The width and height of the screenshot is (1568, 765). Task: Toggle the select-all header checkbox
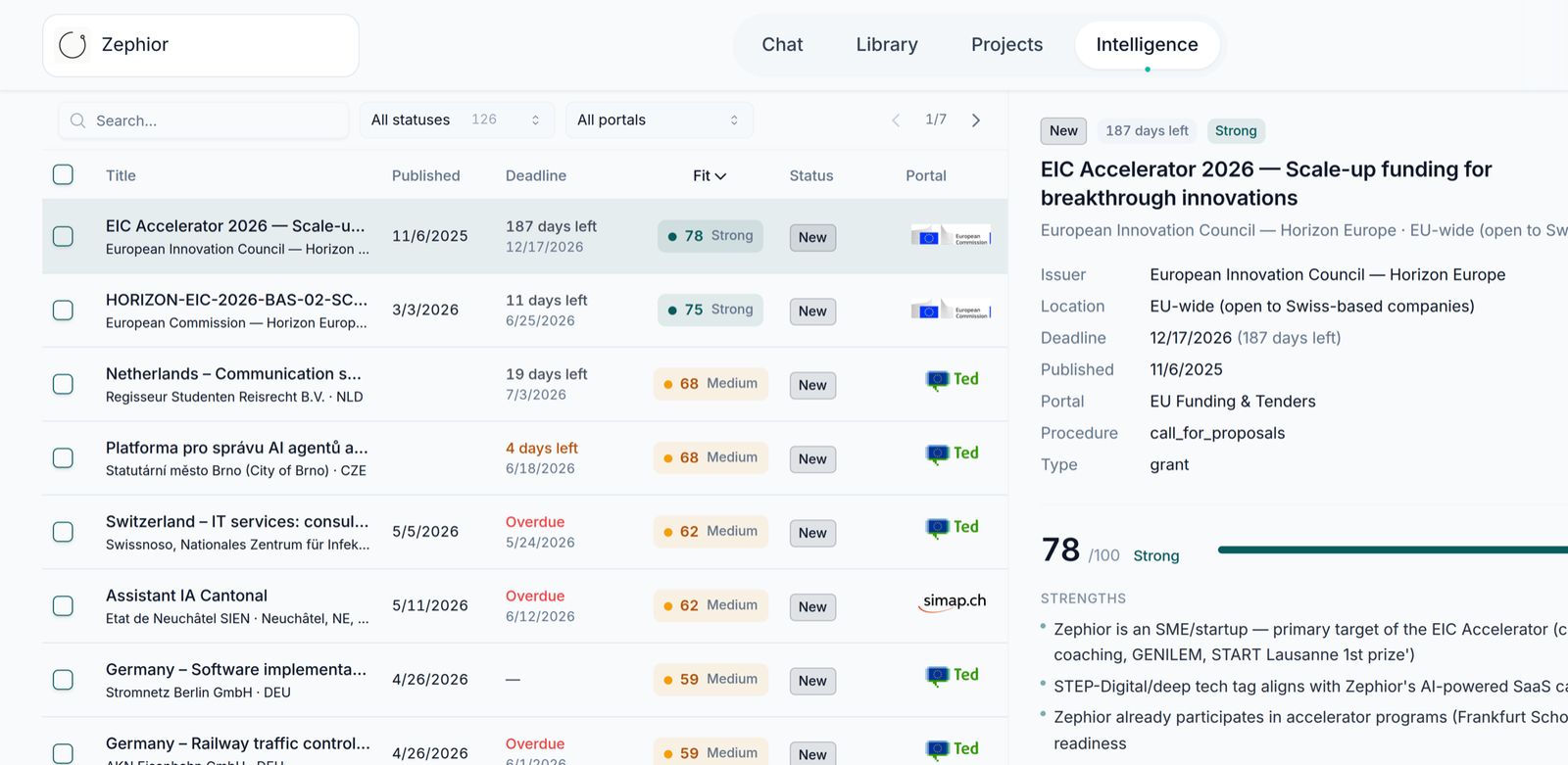click(x=63, y=174)
